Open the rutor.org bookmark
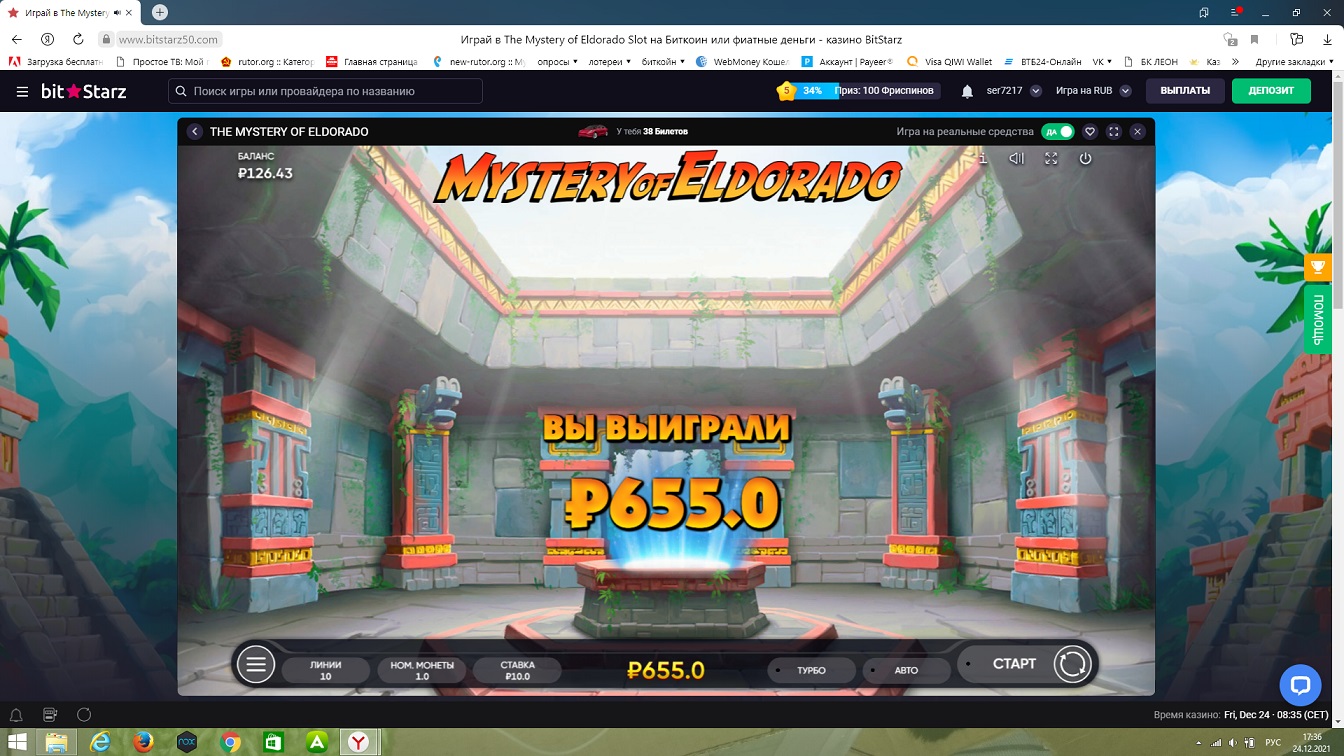The image size is (1344, 756). [266, 62]
